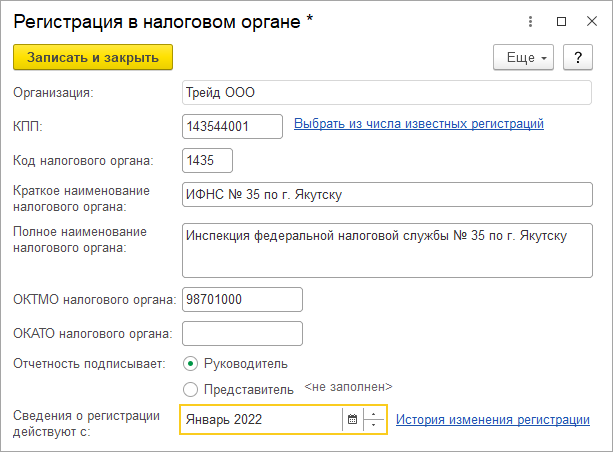Image resolution: width=613 pixels, height=452 pixels.
Task: Decrease month using the down spinner arrow
Action: click(x=373, y=426)
